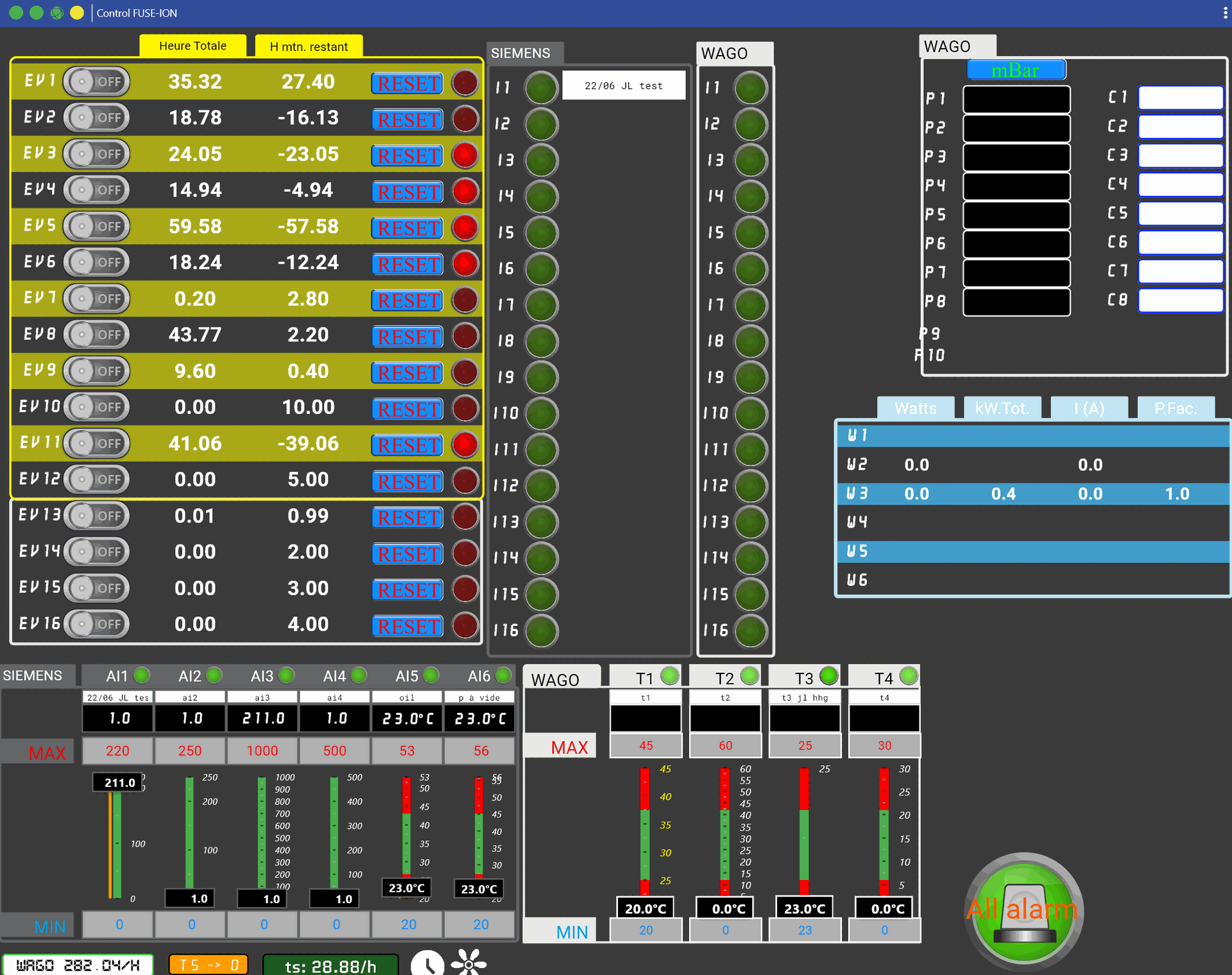Toggle the EV1 OFF switch
The width and height of the screenshot is (1232, 975).
point(96,82)
